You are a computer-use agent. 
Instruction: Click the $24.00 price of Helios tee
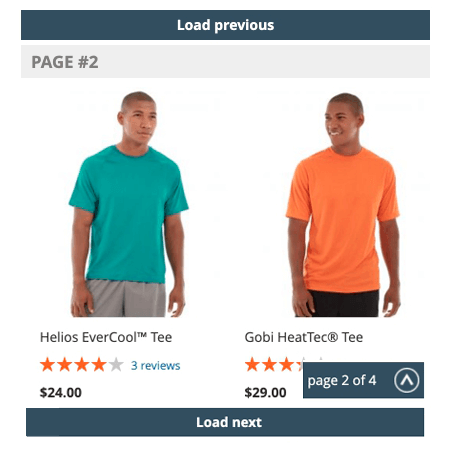[x=61, y=392]
